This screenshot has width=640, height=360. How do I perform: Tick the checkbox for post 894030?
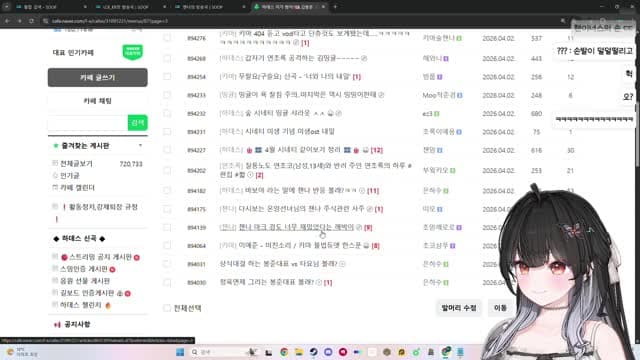[x=167, y=282]
